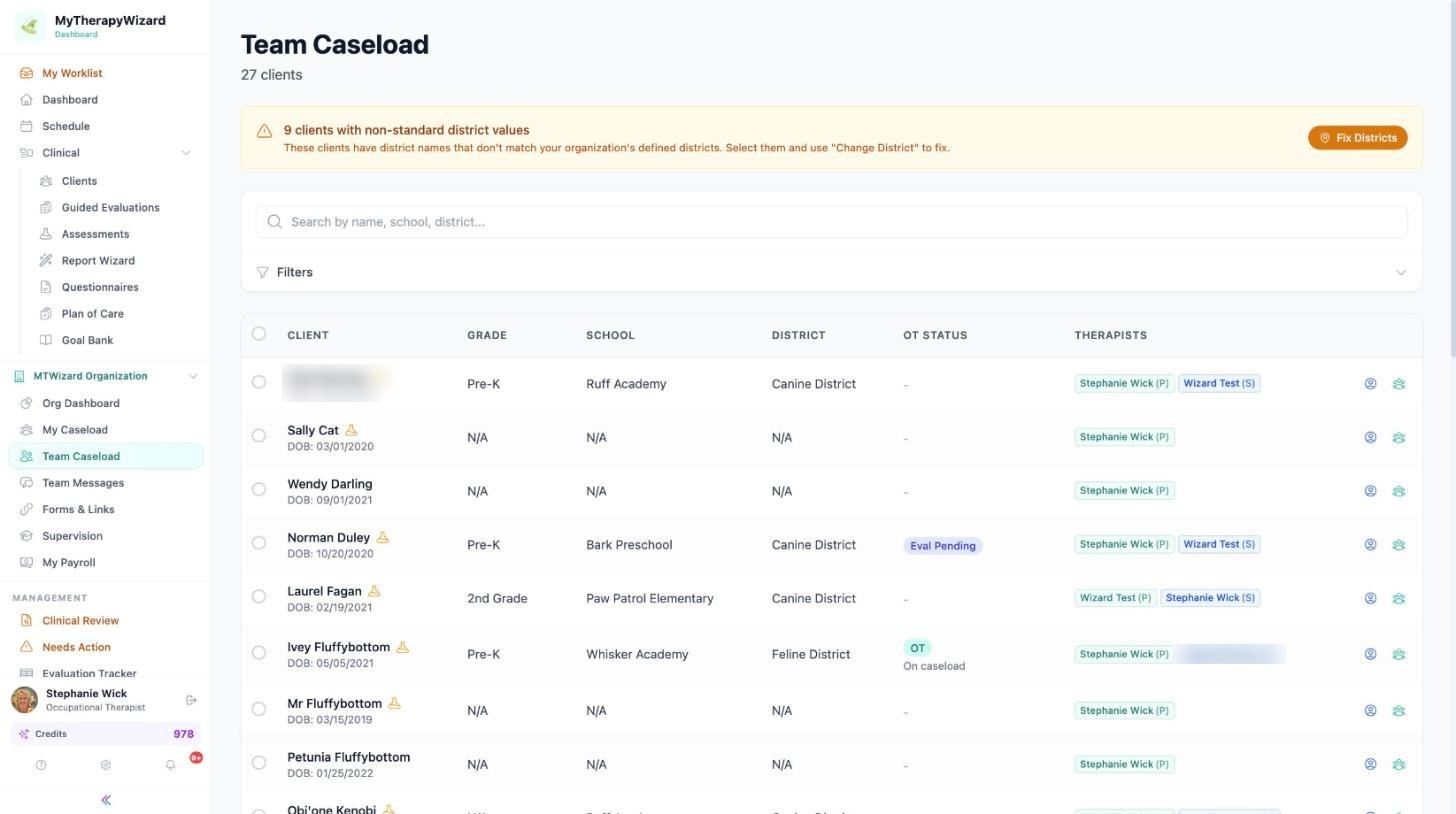
Task: Open help icon in sidebar footer
Action: 41,765
